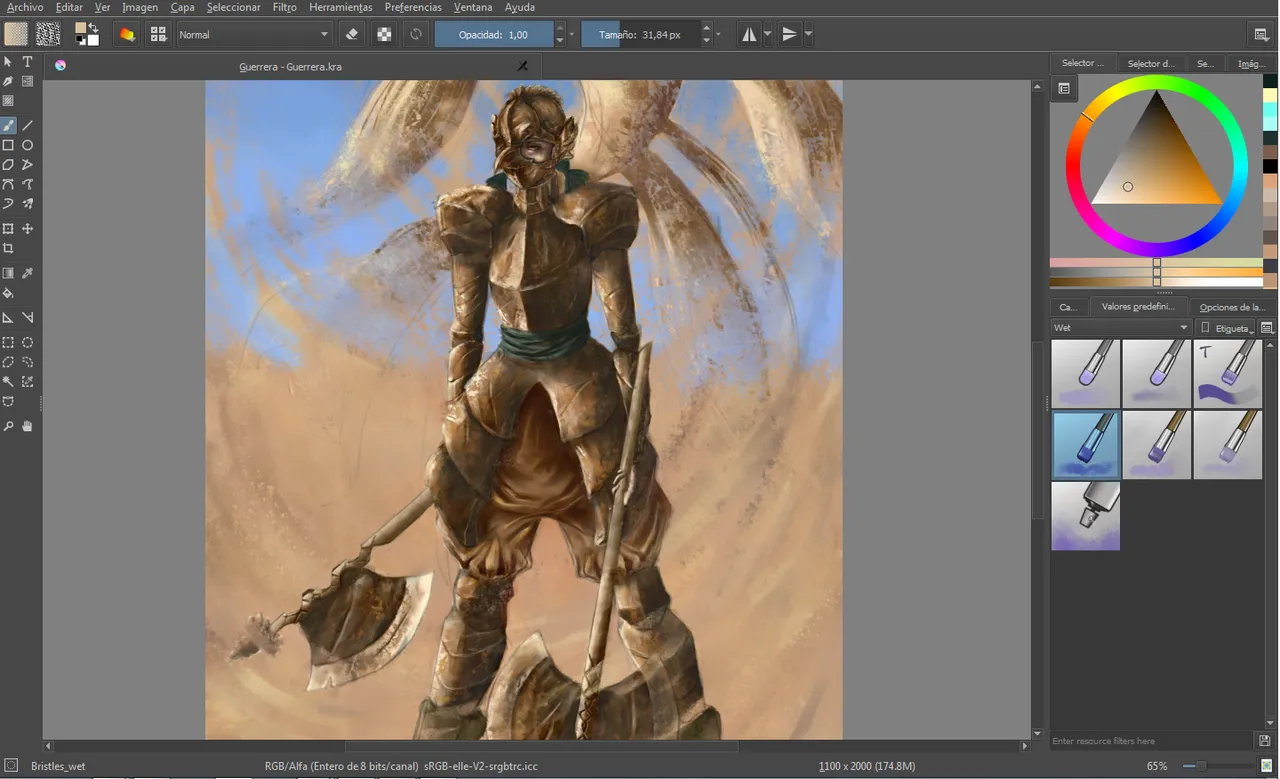
Task: Select the Color Picker eyedropper tool
Action: click(x=28, y=273)
